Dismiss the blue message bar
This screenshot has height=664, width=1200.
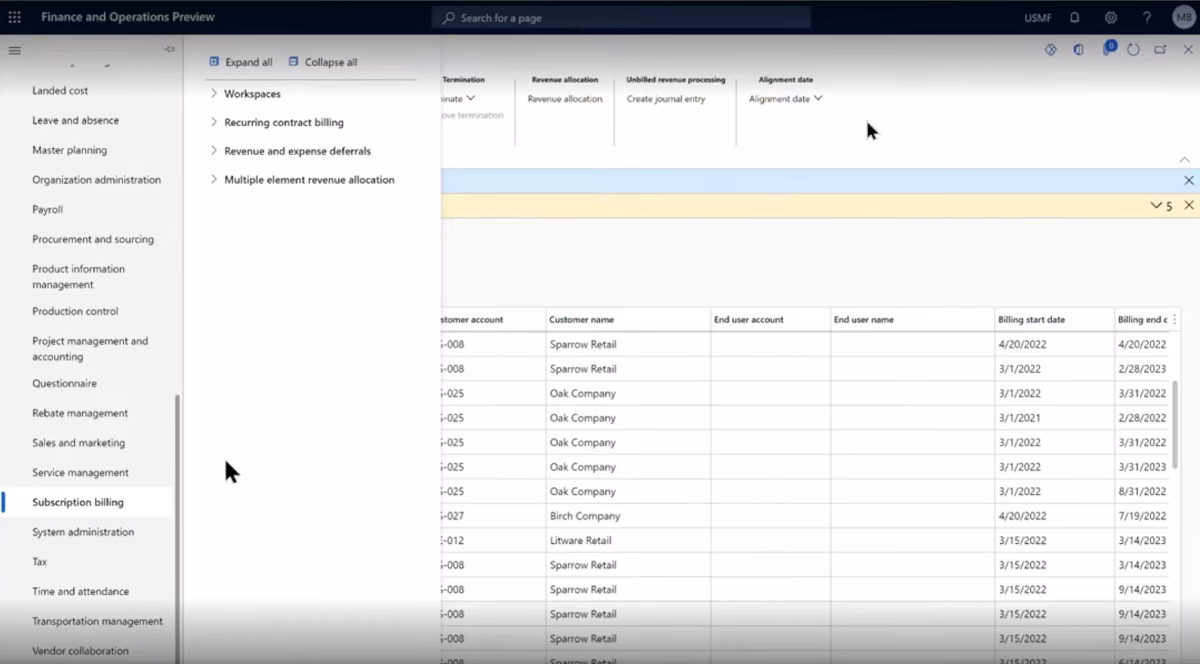(x=1189, y=180)
